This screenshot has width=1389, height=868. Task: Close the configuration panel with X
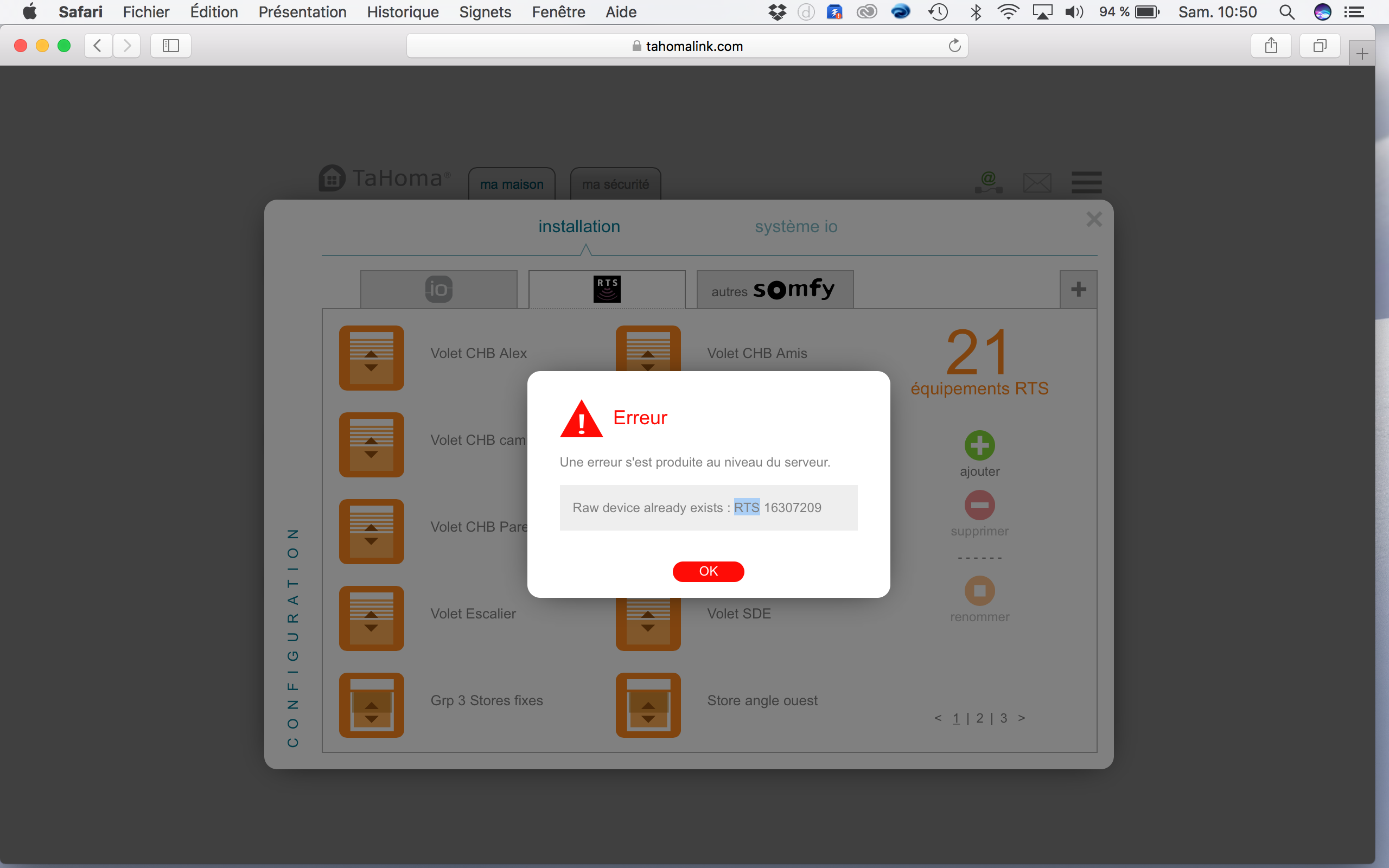pos(1094,219)
